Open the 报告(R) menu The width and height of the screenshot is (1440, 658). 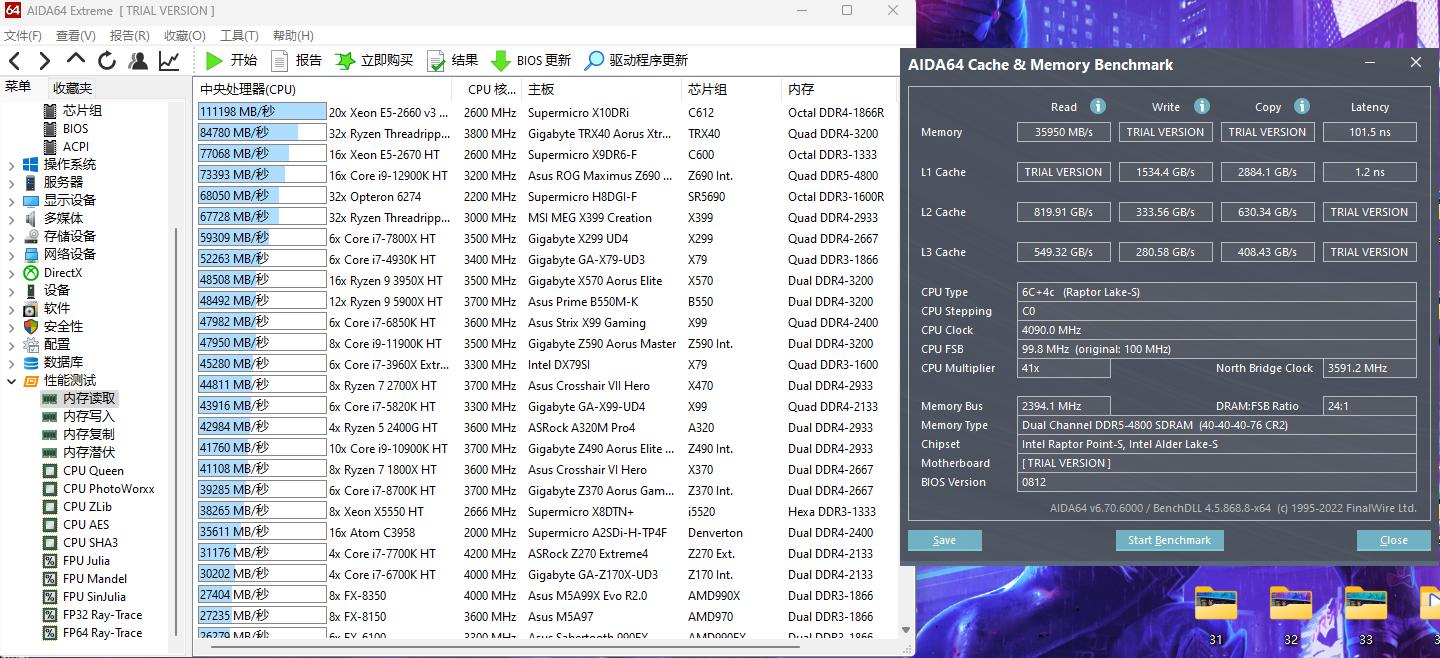(x=130, y=35)
